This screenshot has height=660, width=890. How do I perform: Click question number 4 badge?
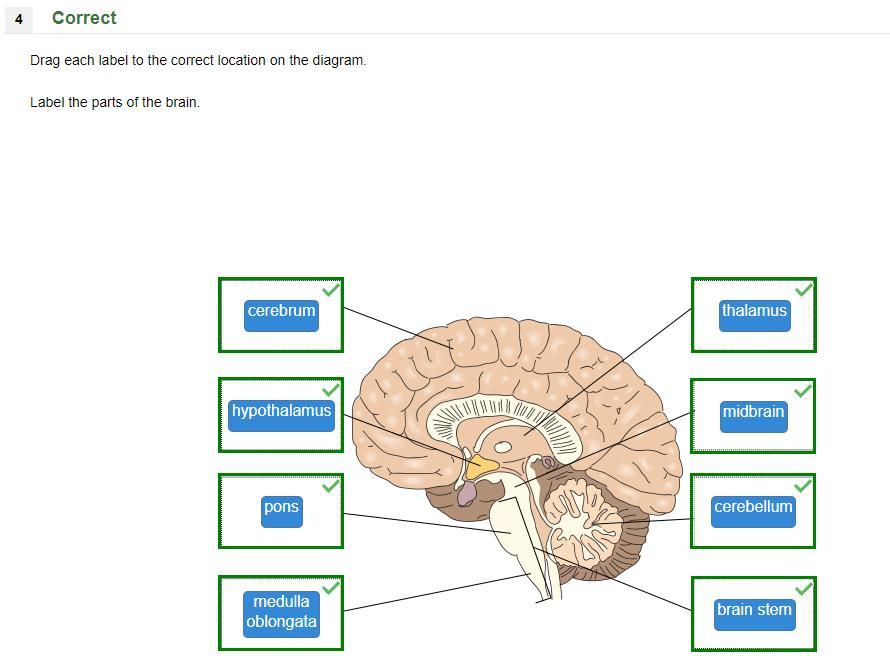[19, 19]
